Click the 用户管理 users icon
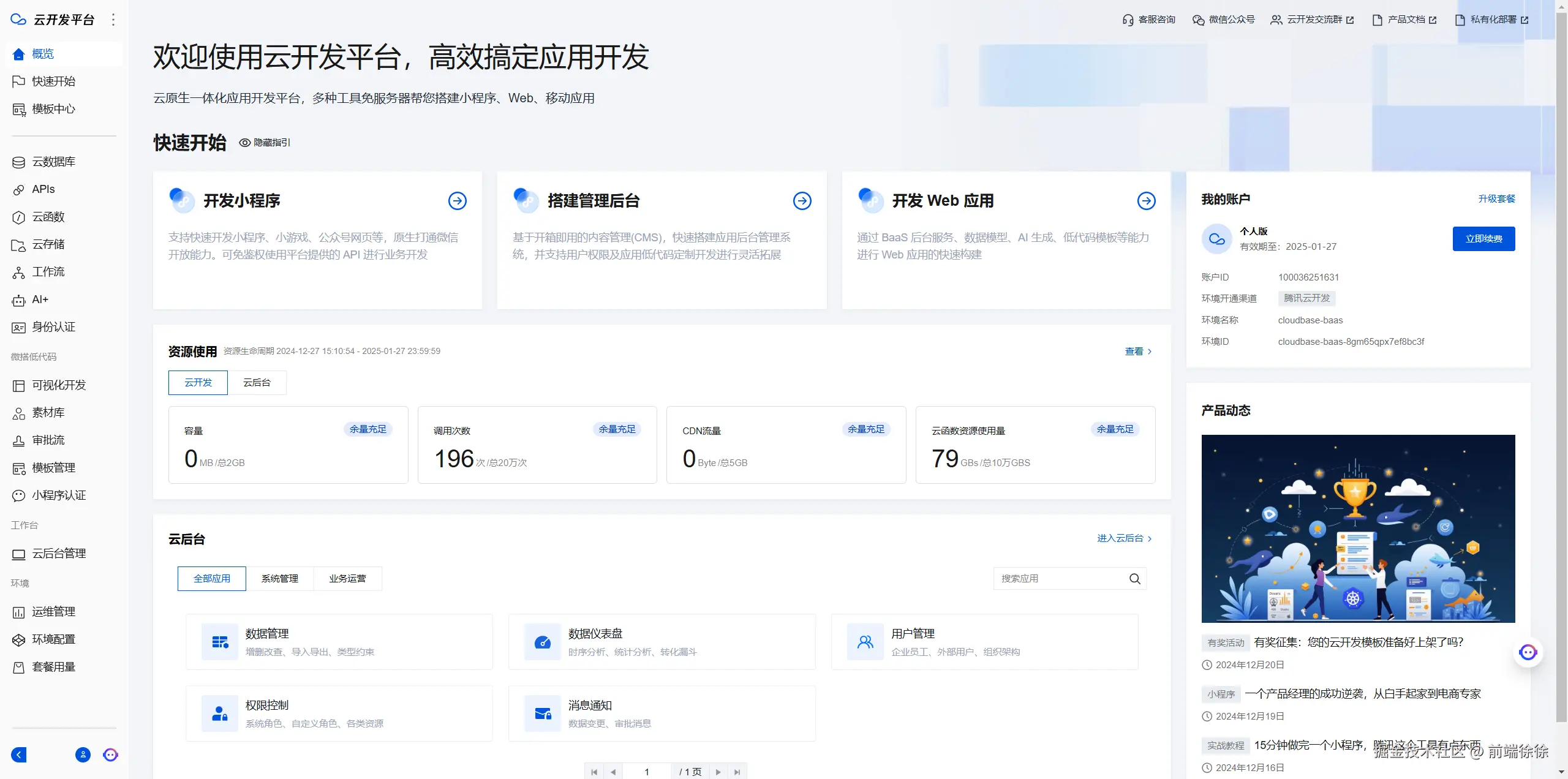The height and width of the screenshot is (779, 1568). click(865, 642)
